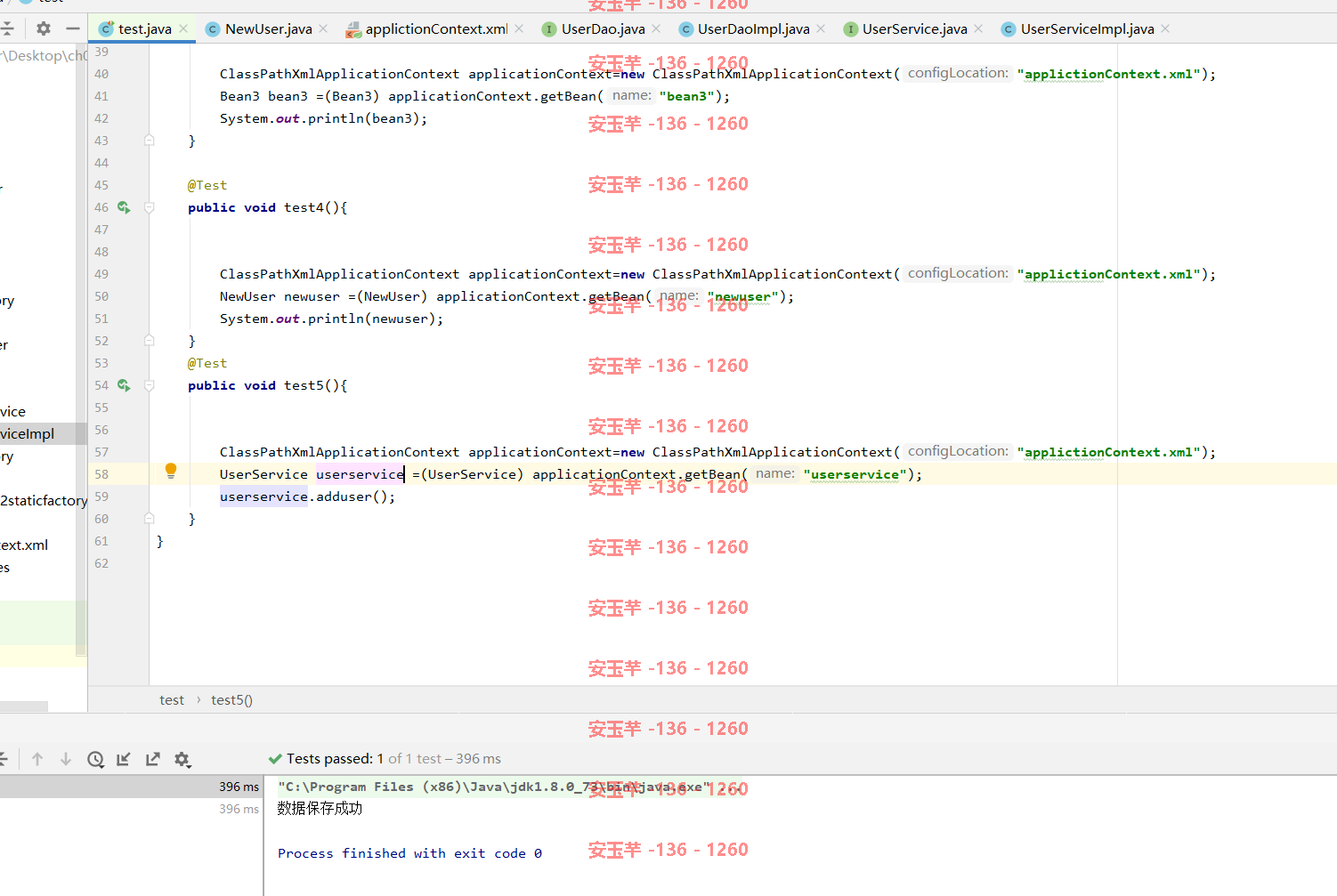Select the second test row showing 396 ms
The image size is (1337, 896).
pos(131,809)
